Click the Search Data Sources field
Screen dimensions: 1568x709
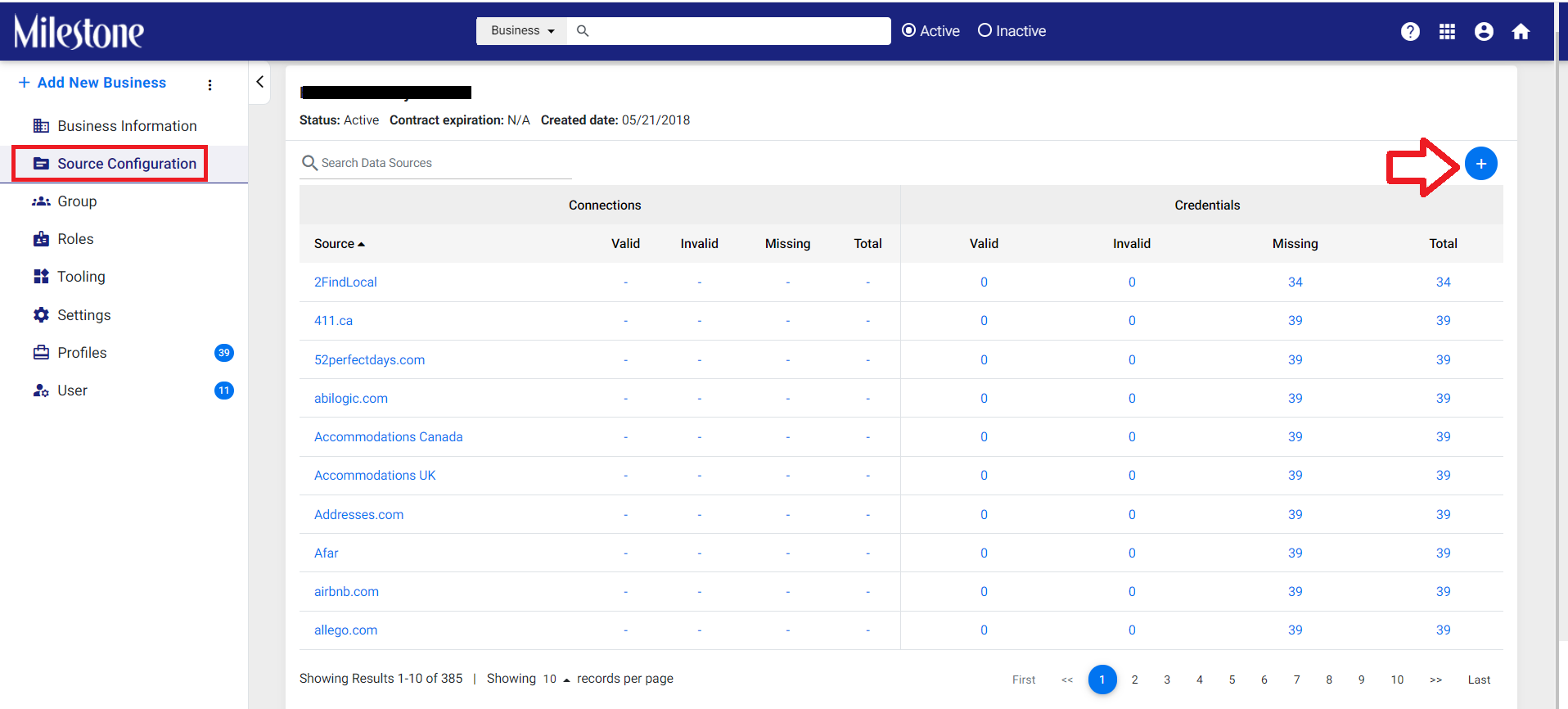tap(436, 163)
